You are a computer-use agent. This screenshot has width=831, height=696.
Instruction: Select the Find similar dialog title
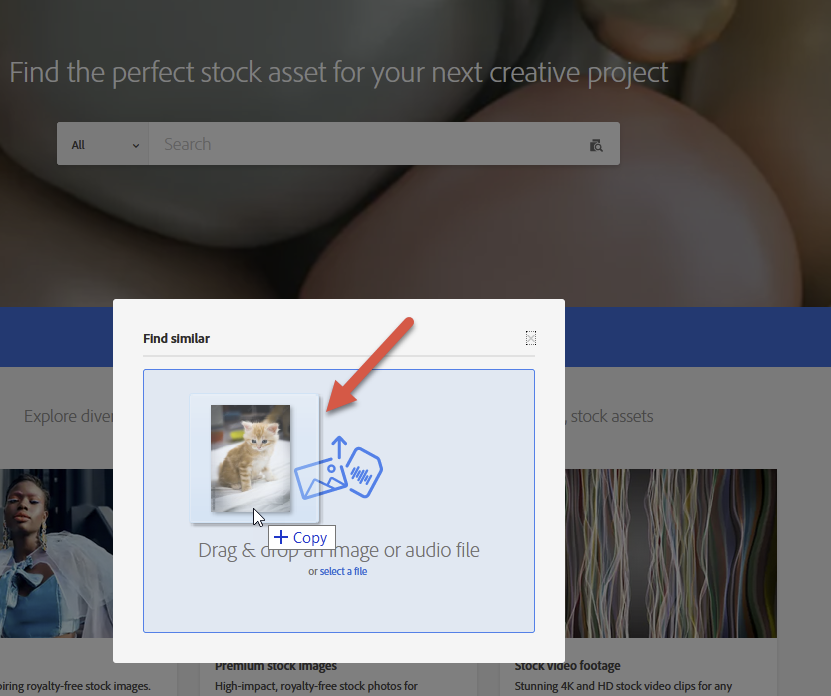[x=174, y=338]
